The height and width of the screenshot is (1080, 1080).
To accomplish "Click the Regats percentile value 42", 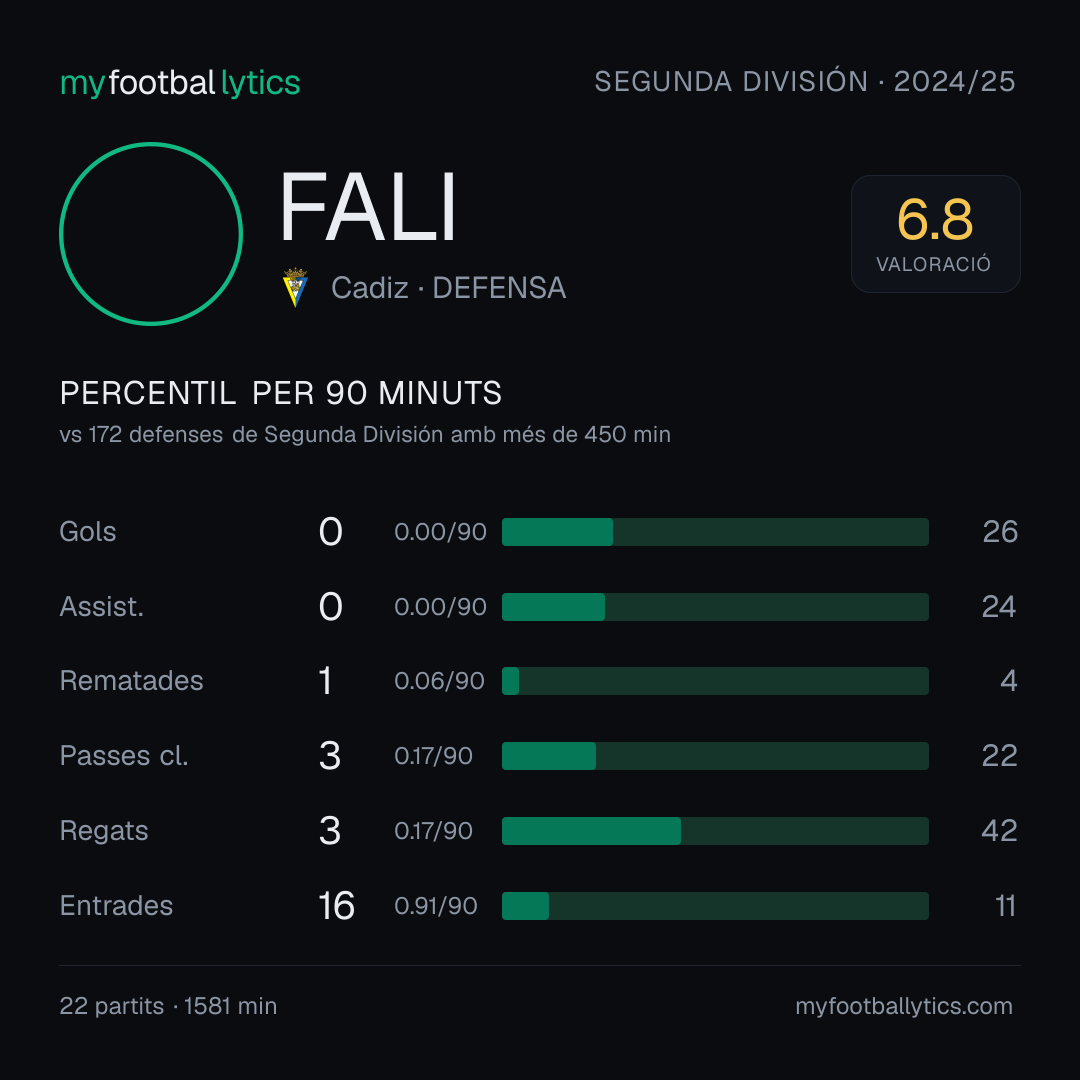I will coord(999,831).
